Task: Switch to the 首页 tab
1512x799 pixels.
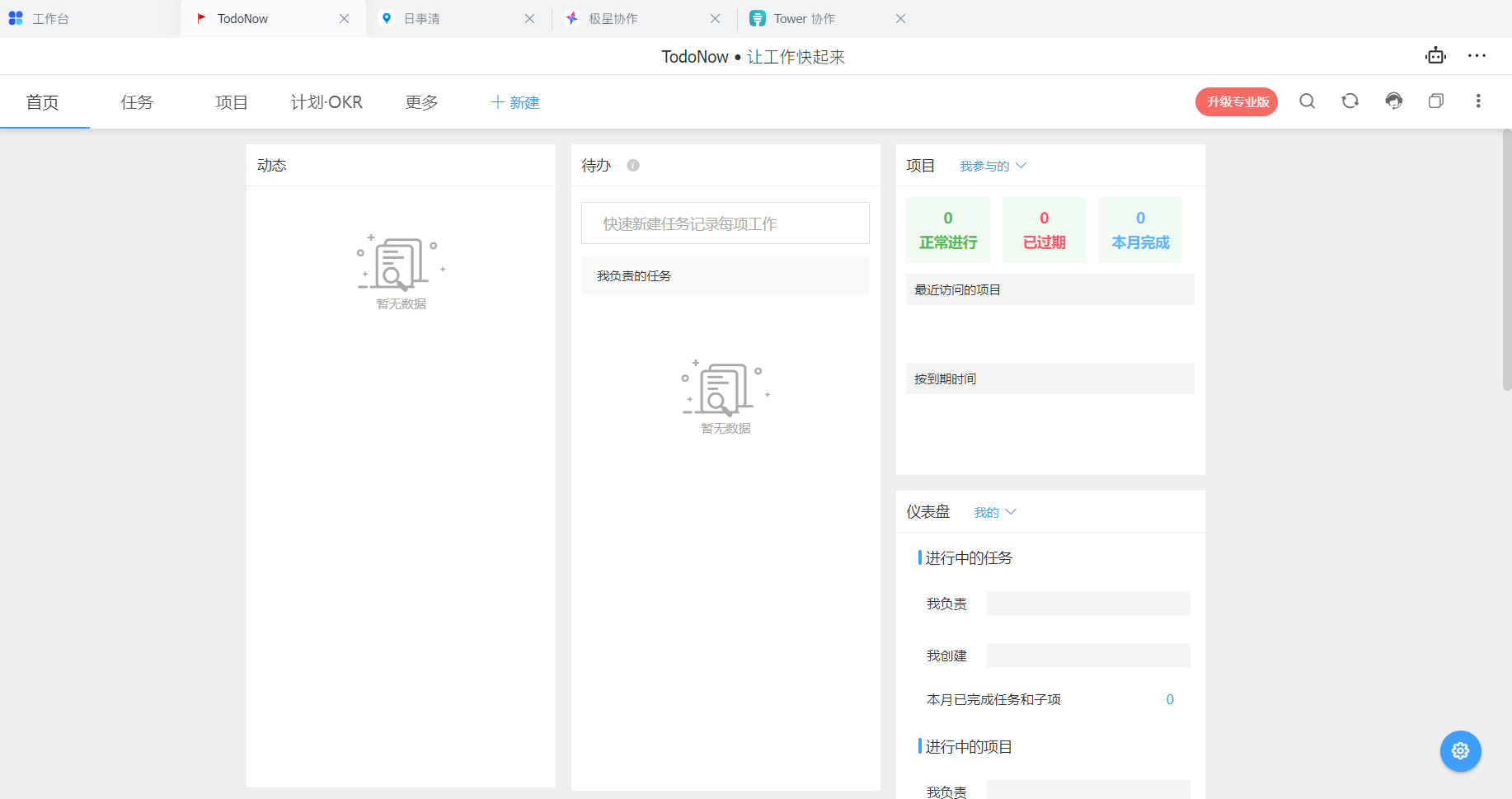Action: pos(43,102)
